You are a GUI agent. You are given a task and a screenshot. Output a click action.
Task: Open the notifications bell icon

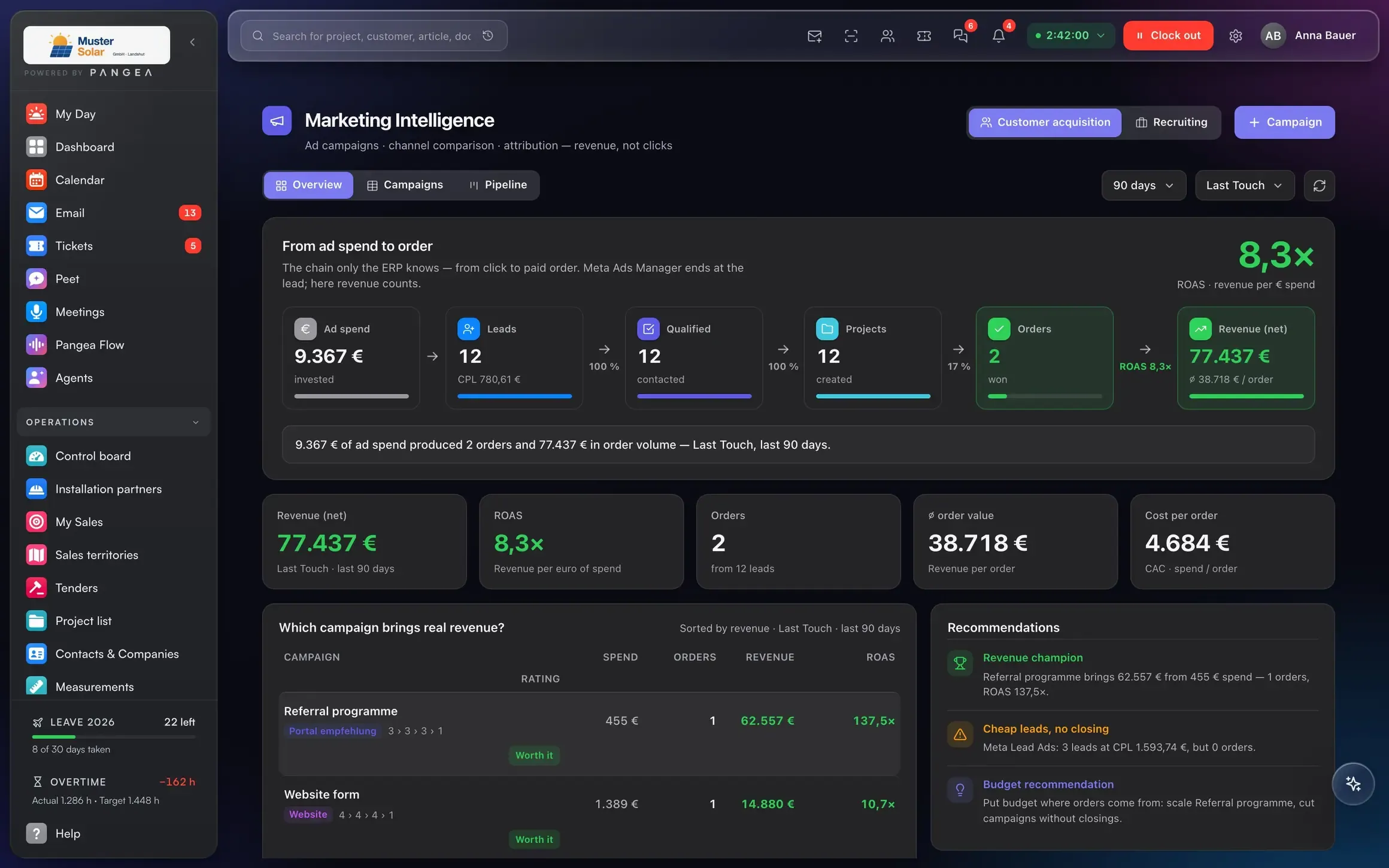pyautogui.click(x=998, y=36)
